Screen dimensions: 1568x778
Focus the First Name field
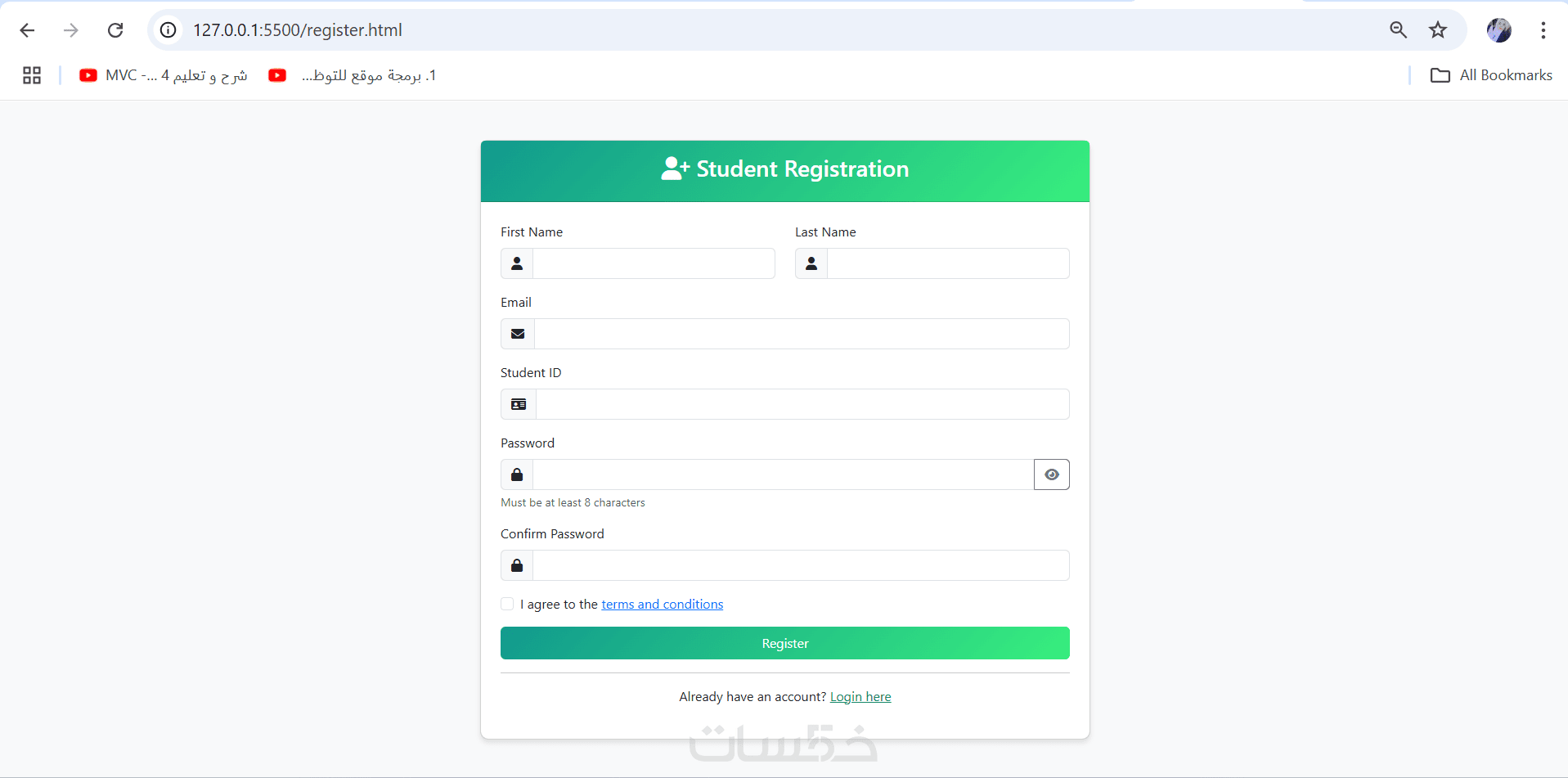(x=653, y=263)
